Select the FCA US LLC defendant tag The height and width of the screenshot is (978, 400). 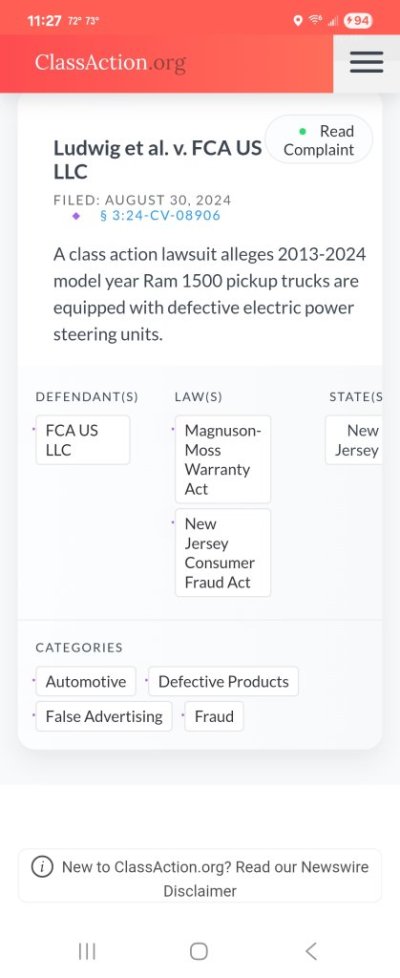coord(83,440)
